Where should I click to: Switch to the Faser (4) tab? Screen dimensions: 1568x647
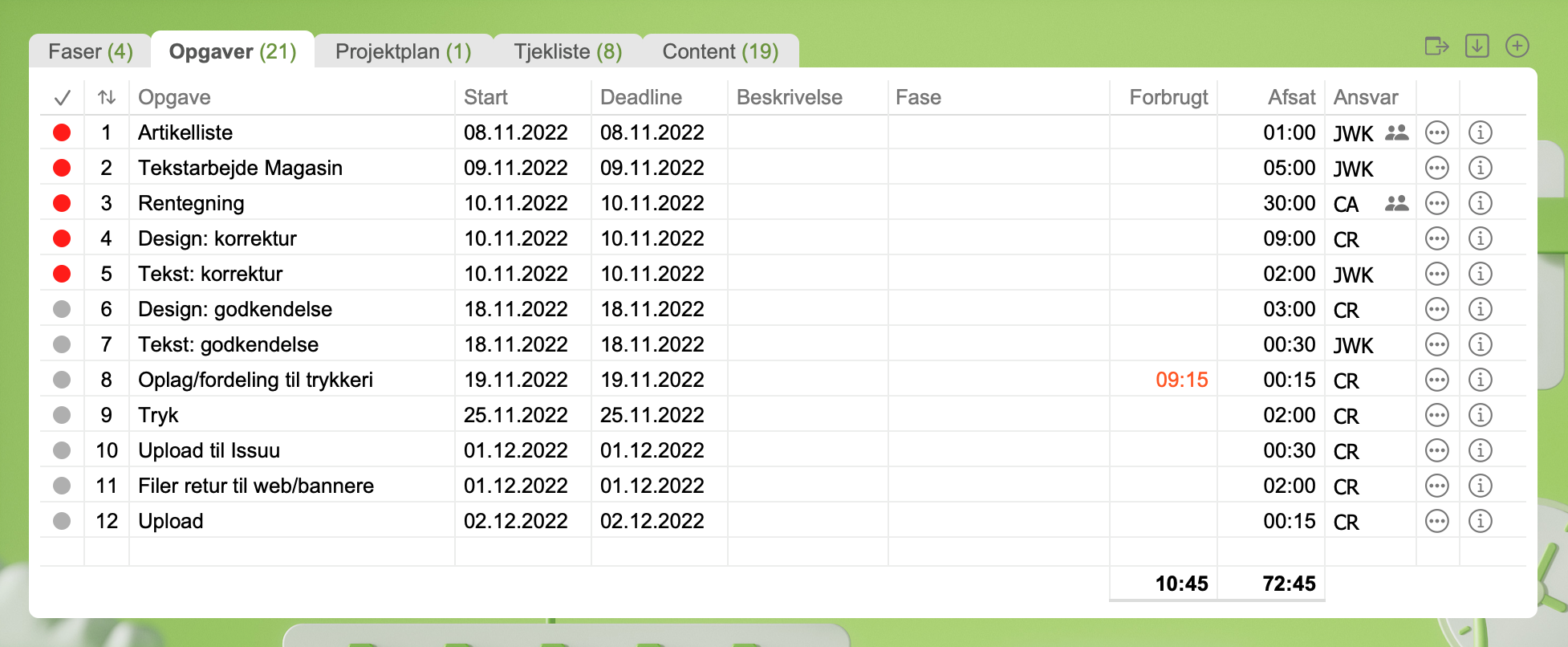tap(90, 51)
